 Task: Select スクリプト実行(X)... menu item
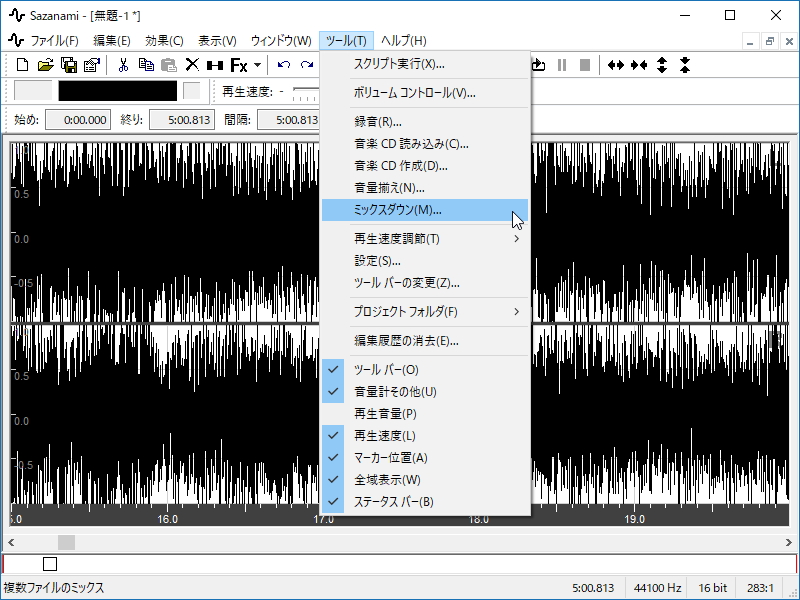tap(425, 64)
